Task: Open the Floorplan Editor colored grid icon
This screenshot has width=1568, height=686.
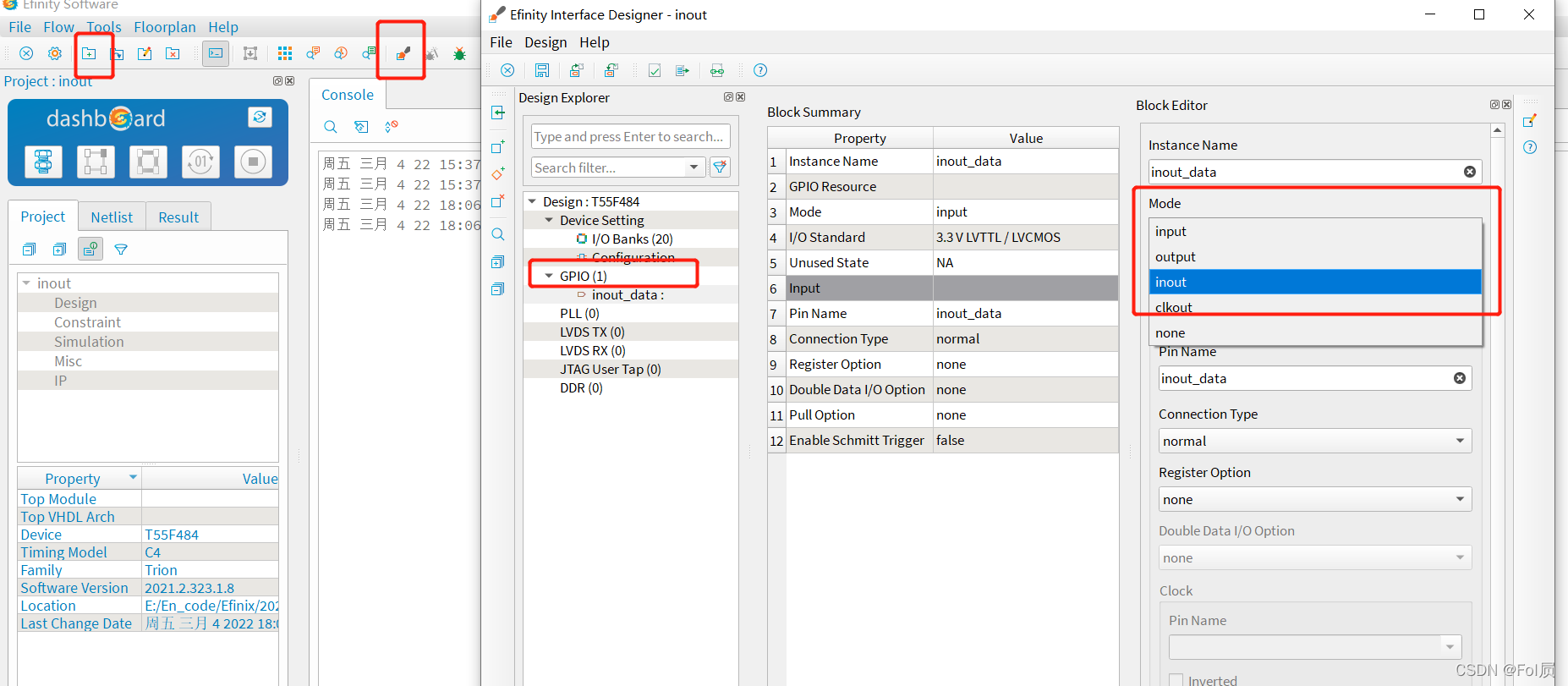Action: [285, 53]
